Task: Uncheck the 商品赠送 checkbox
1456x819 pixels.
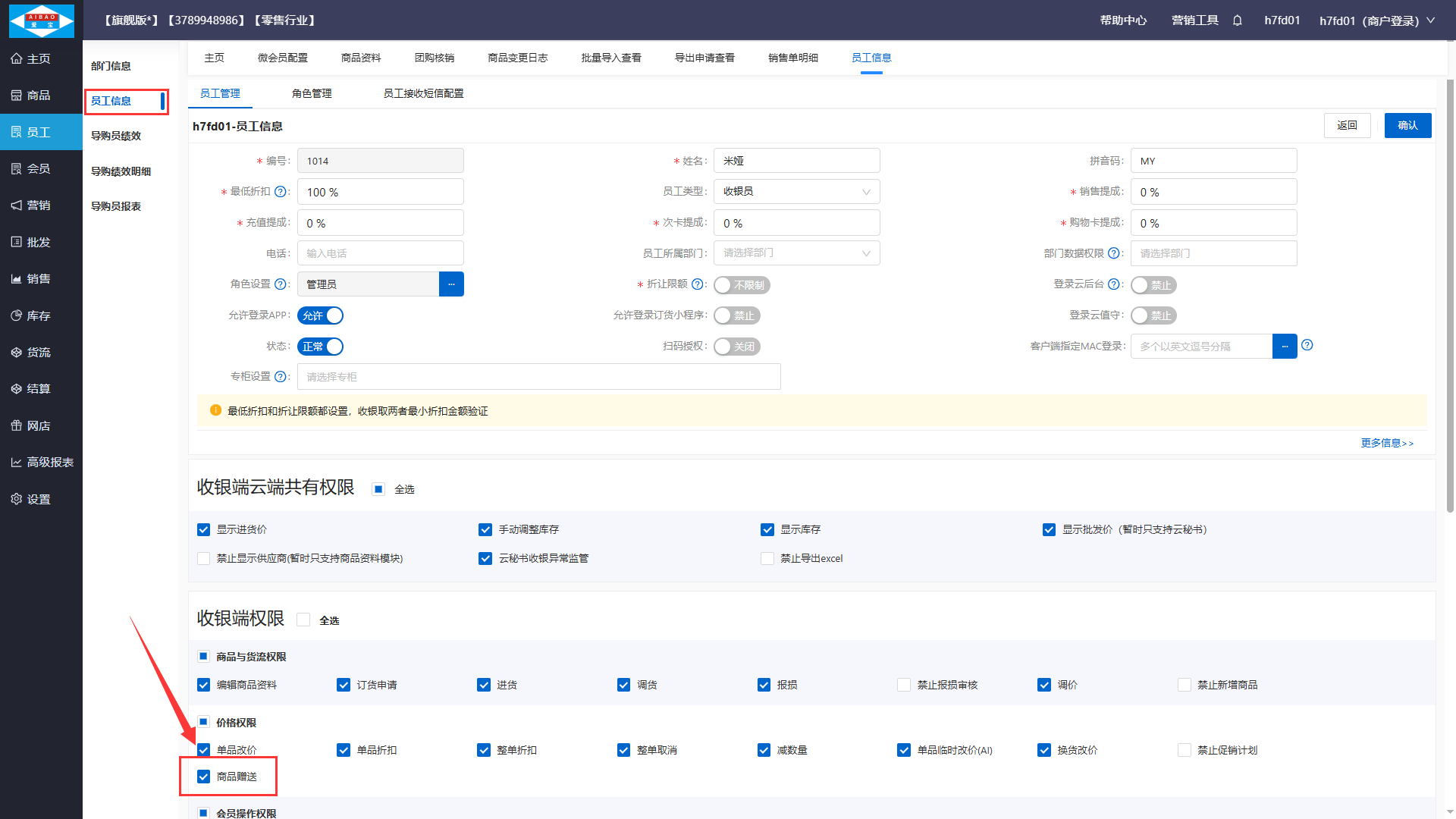Action: (203, 777)
